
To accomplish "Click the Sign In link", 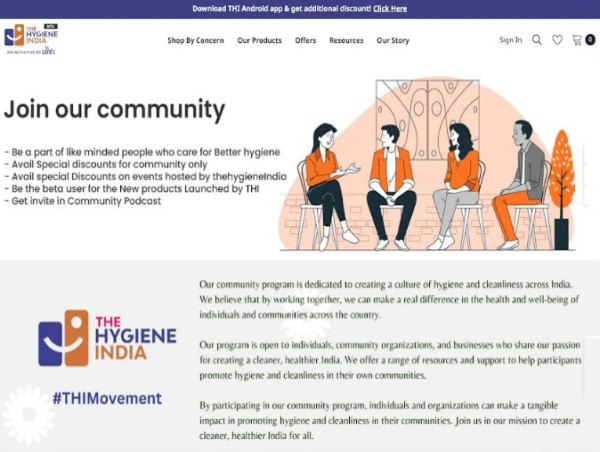I will pos(510,40).
